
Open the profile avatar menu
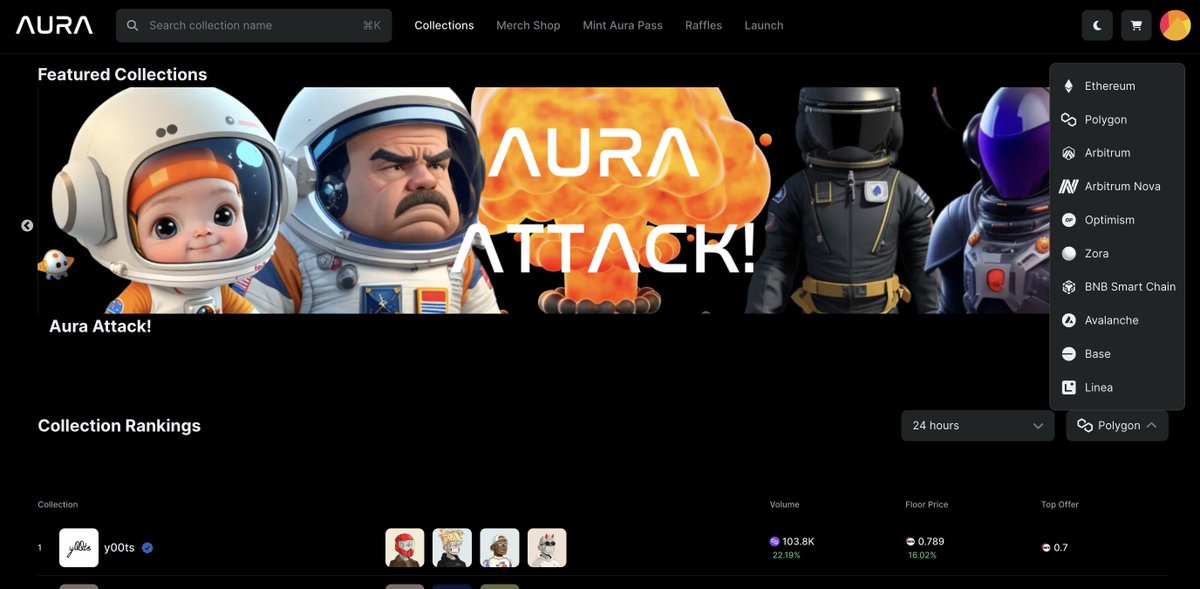(x=1175, y=26)
